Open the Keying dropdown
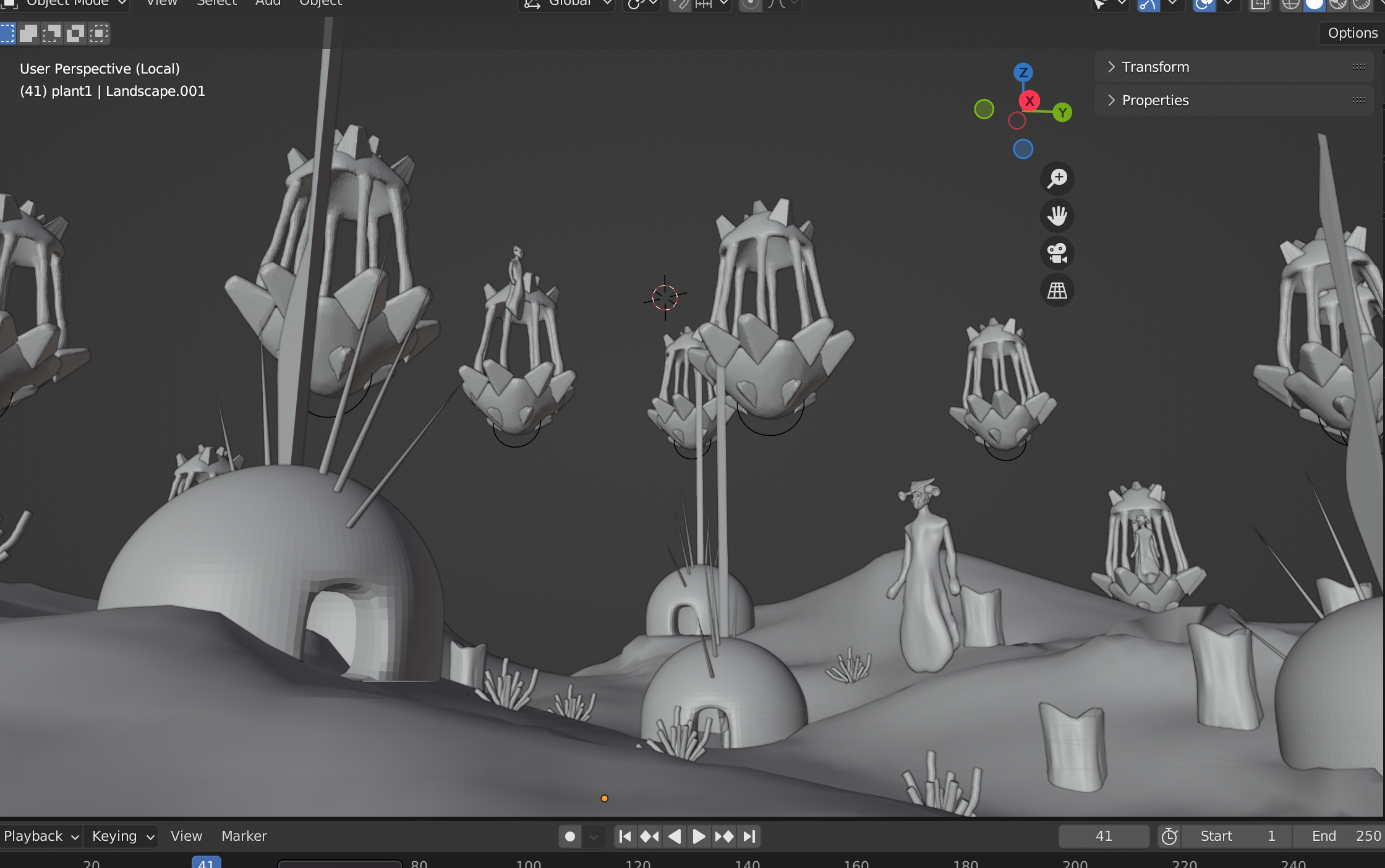Viewport: 1385px width, 868px height. pos(122,836)
